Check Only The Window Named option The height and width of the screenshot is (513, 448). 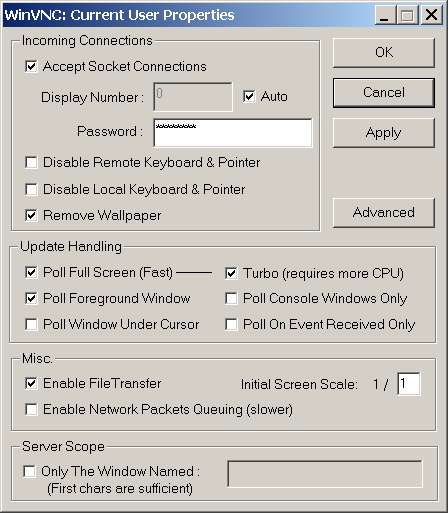30,471
